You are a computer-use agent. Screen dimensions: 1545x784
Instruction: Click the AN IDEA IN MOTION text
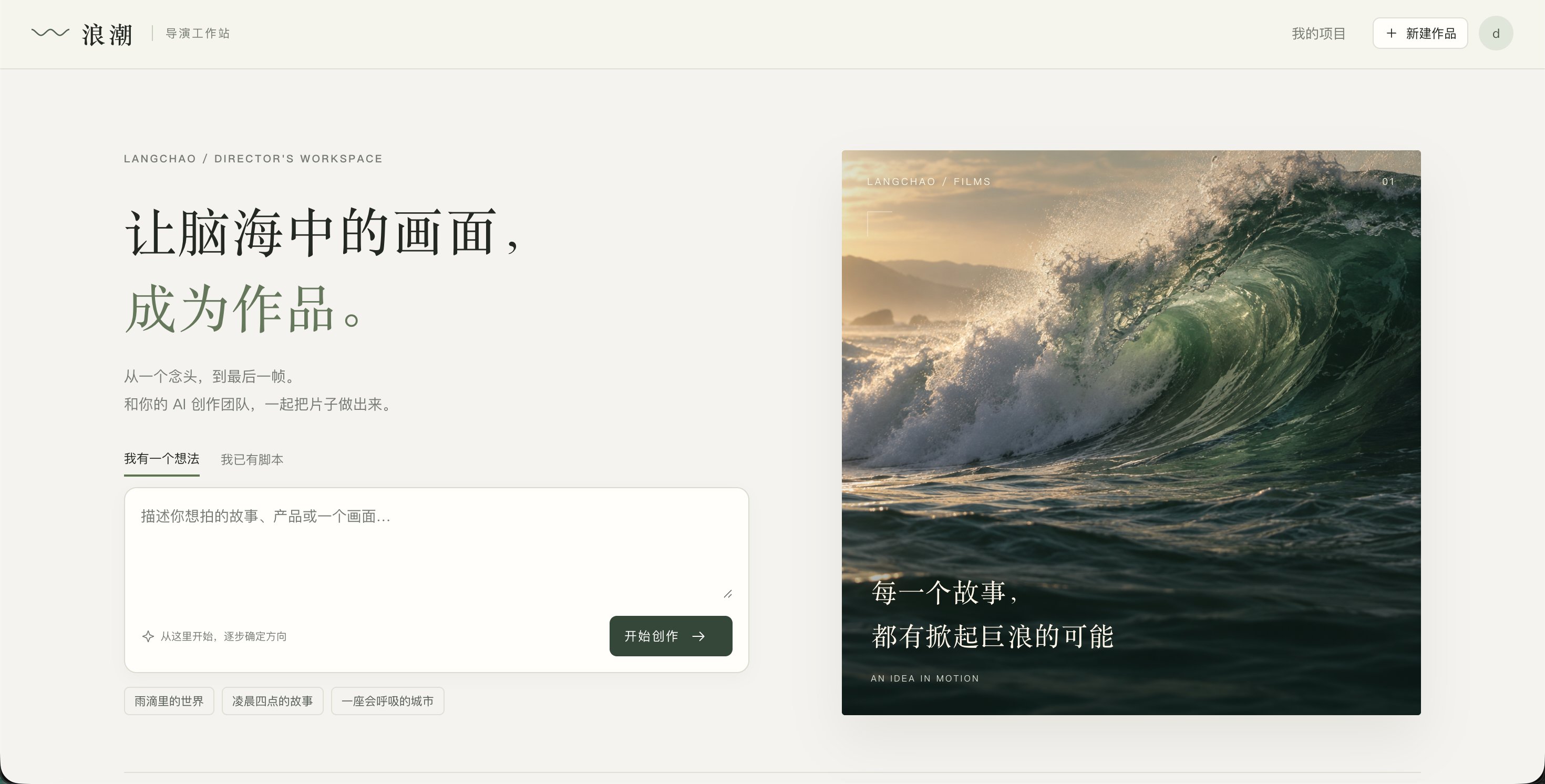[924, 678]
